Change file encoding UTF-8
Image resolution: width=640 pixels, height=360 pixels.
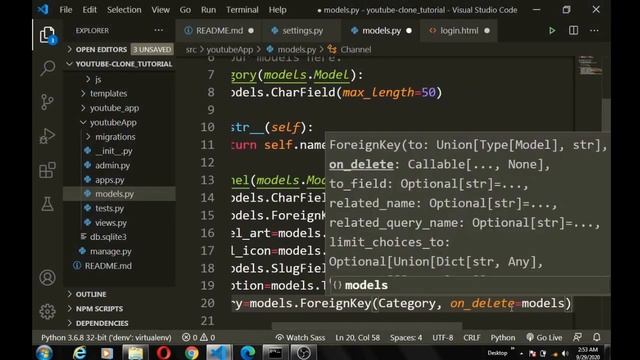[442, 338]
